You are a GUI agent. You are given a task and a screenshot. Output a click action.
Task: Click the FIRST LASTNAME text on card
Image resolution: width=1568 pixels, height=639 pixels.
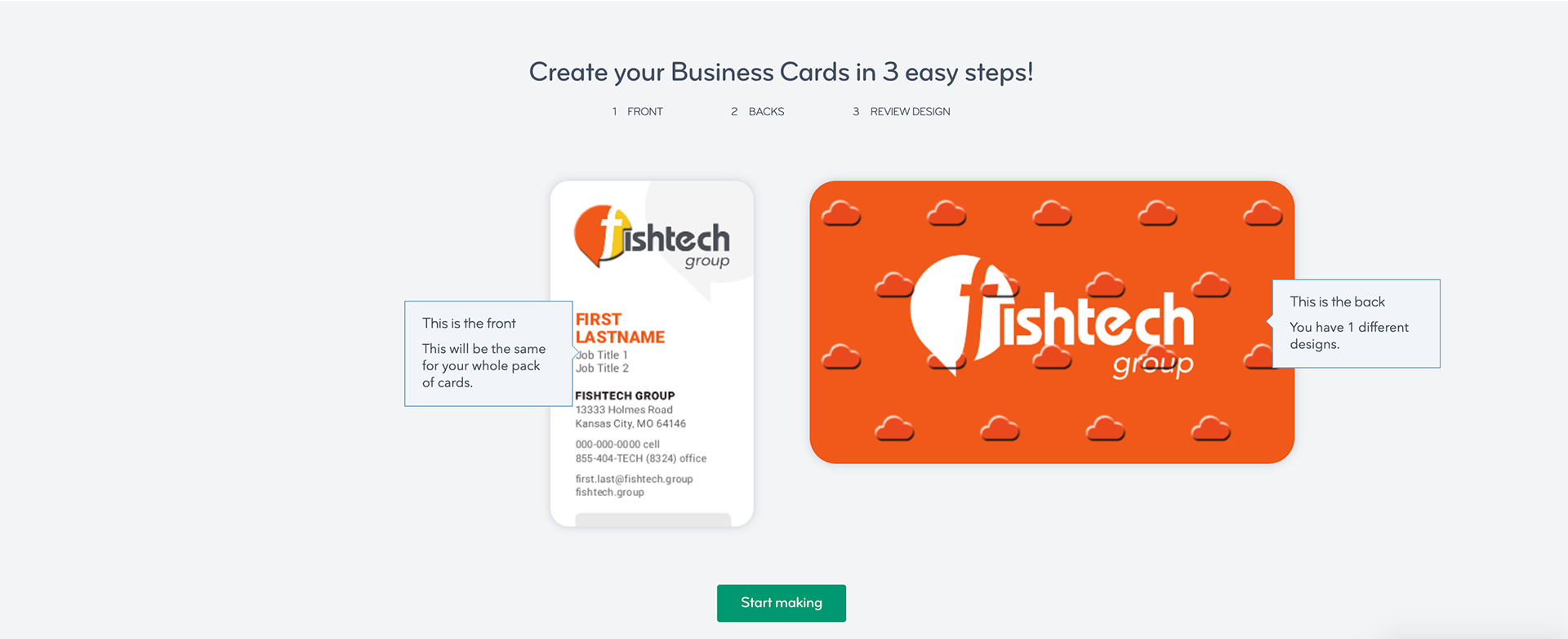point(620,328)
